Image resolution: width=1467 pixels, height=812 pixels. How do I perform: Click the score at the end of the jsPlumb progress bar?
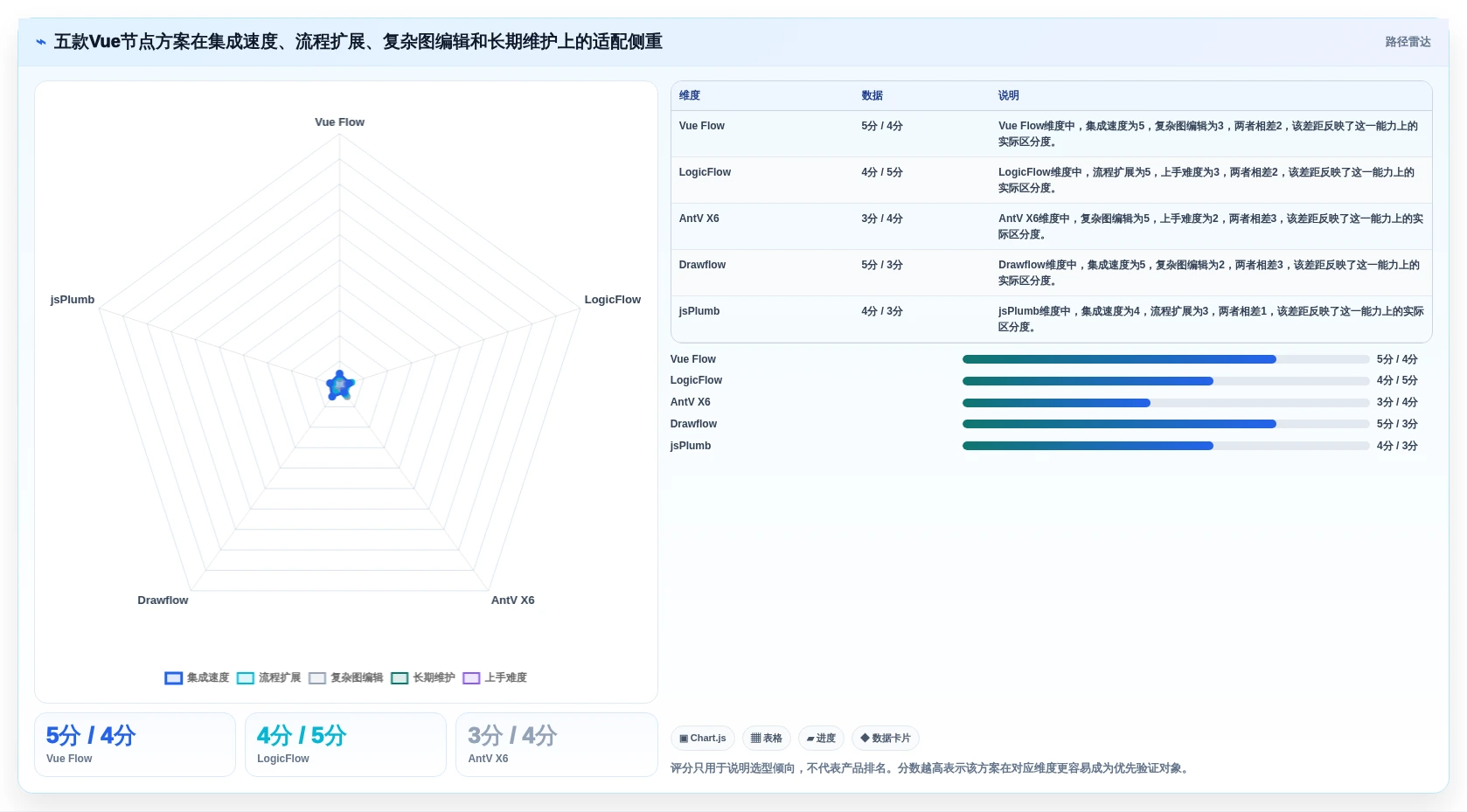tap(1397, 446)
